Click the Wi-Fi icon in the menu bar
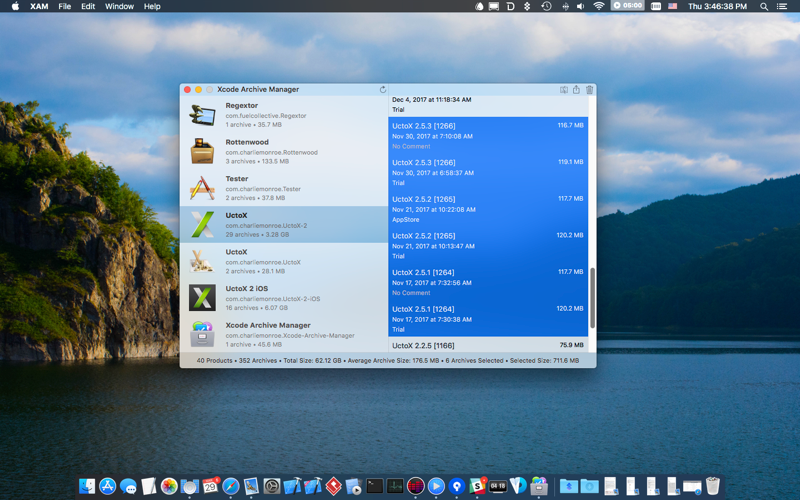 tap(599, 6)
